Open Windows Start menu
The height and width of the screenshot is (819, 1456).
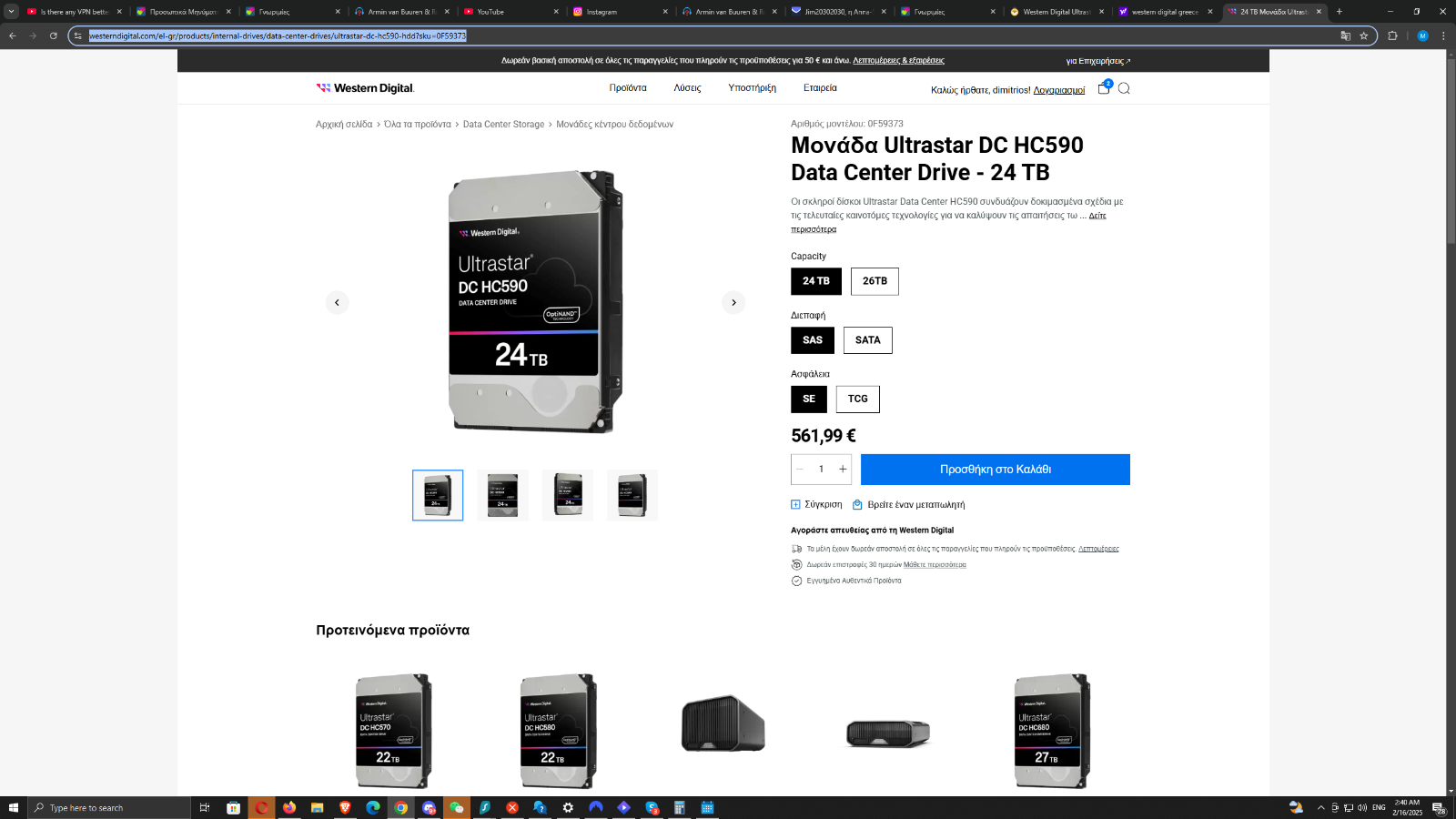click(x=14, y=808)
